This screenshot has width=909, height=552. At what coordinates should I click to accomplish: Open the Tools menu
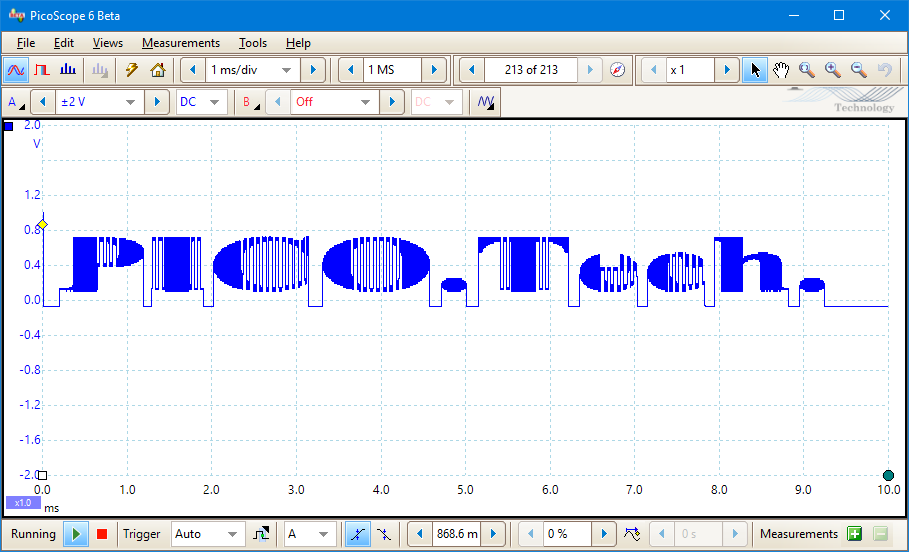(x=253, y=43)
